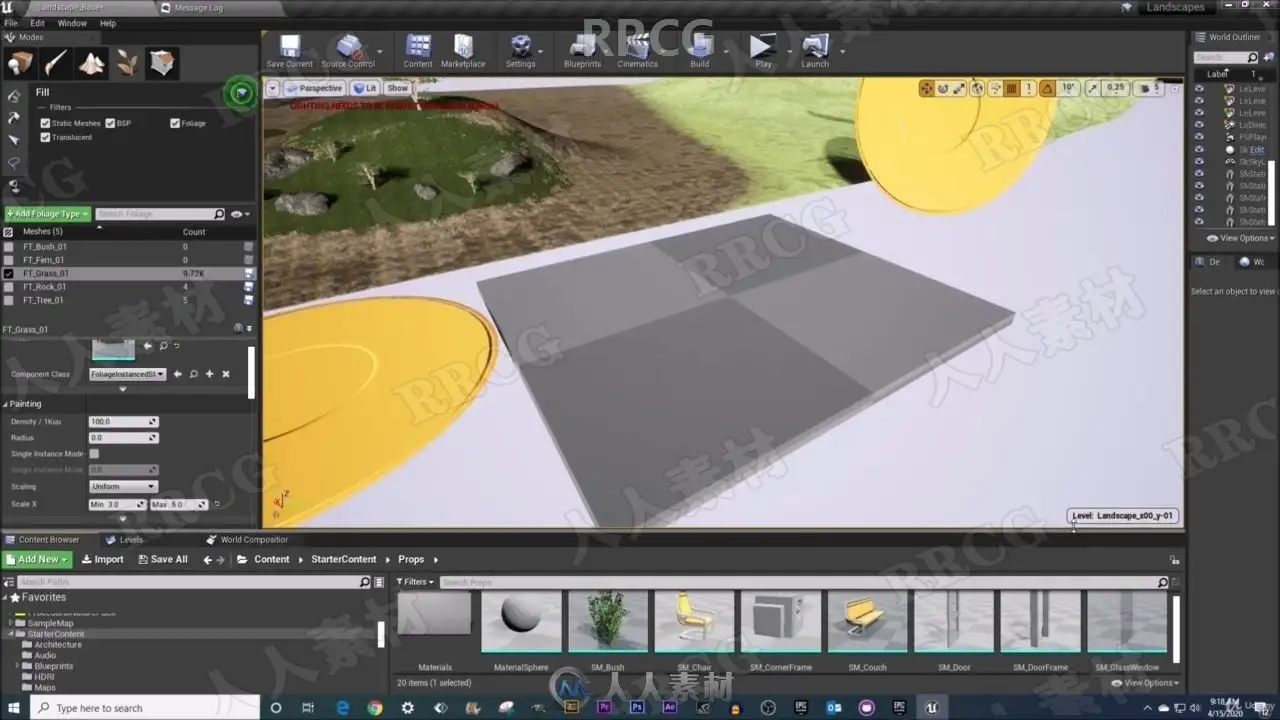1280x720 pixels.
Task: Open editor Settings toolbar button
Action: click(520, 52)
